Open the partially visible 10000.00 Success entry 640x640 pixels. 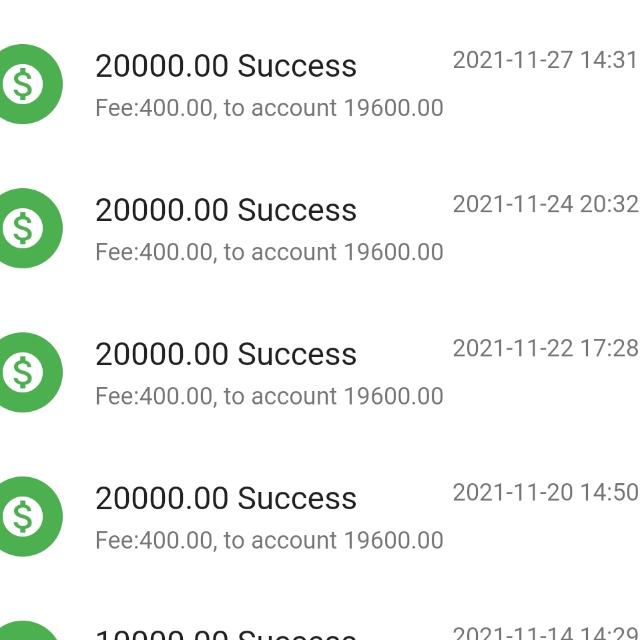click(225, 634)
